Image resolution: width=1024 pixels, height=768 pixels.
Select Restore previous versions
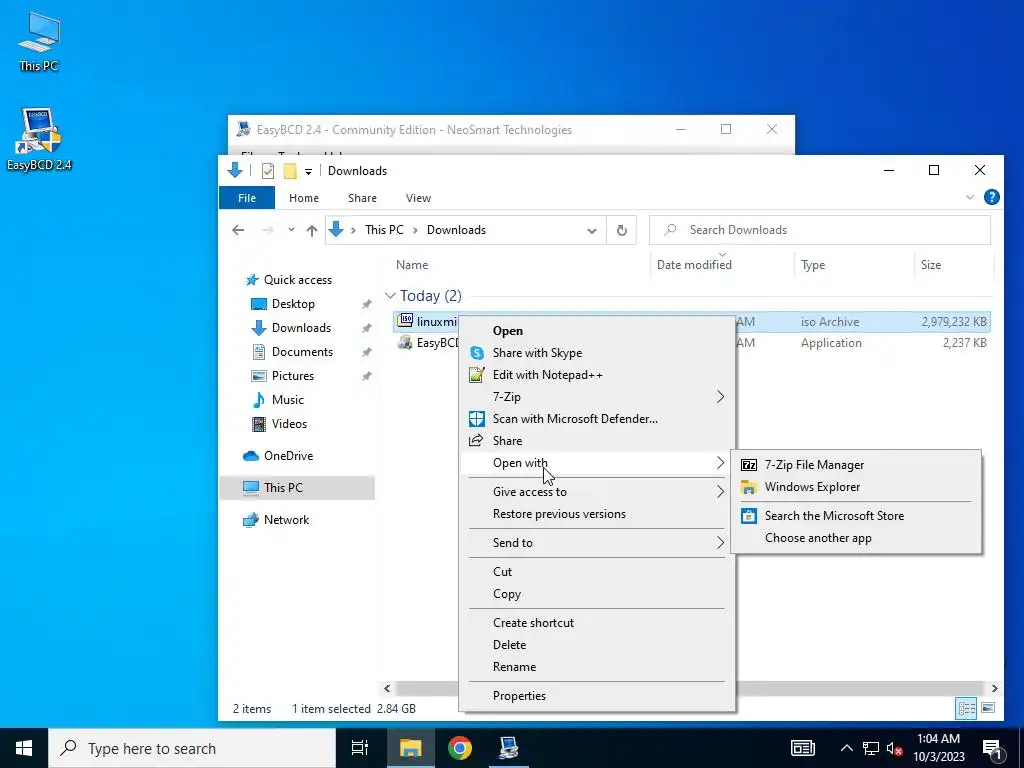click(x=597, y=515)
